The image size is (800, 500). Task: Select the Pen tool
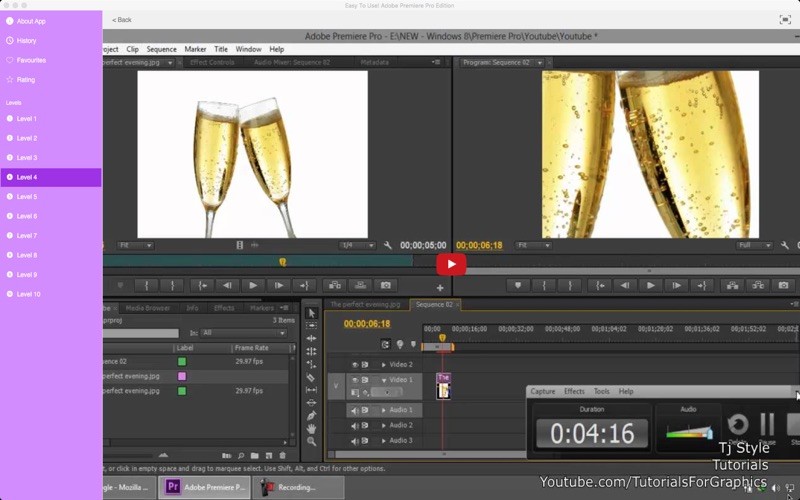tap(311, 415)
